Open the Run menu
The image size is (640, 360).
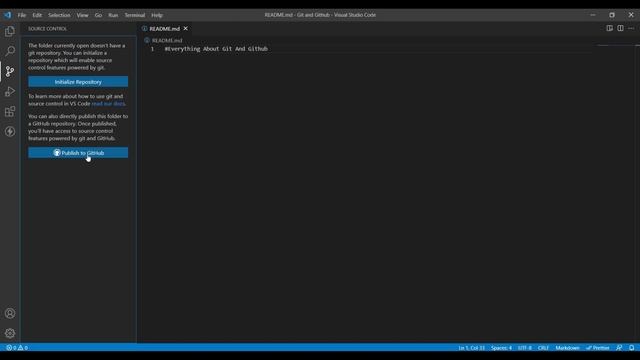[113, 15]
